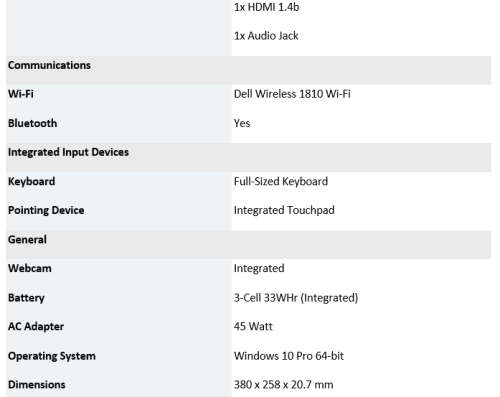Click '3-Cell 33WHr (Integrated)' value
Screen dimensions: 500x397
(296, 298)
